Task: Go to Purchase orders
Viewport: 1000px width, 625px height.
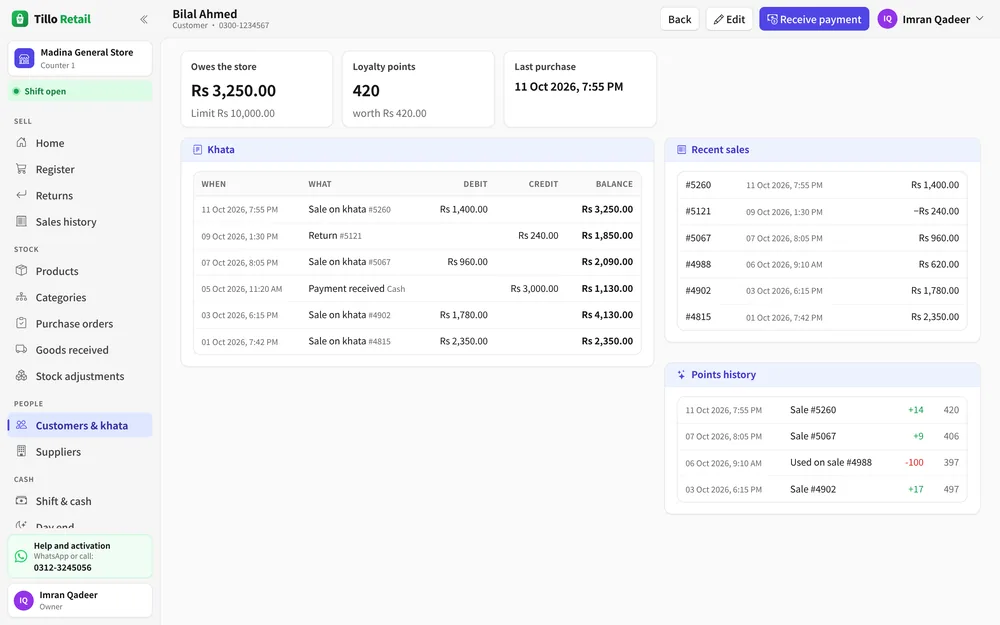Action: [80, 323]
